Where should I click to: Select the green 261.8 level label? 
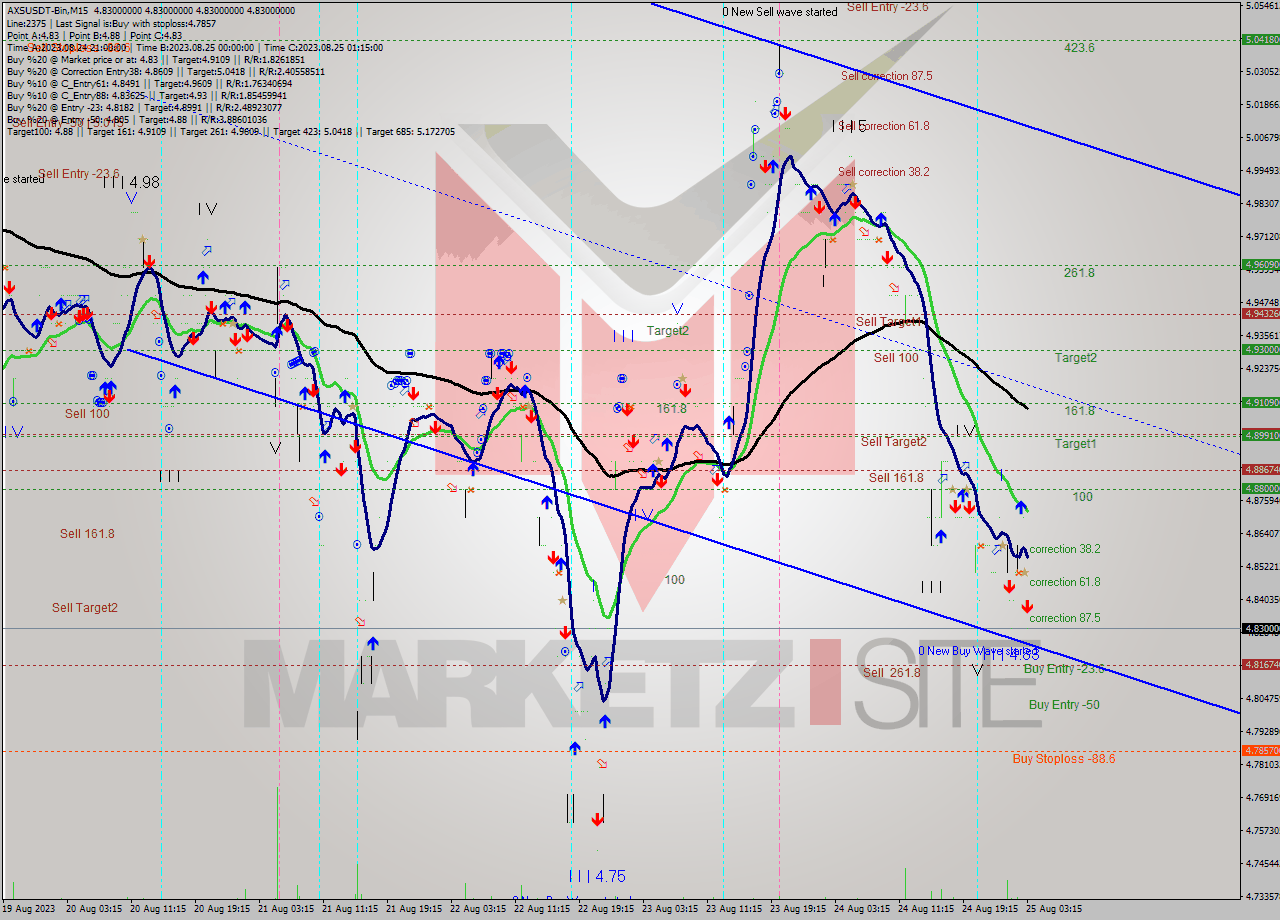tap(1079, 273)
